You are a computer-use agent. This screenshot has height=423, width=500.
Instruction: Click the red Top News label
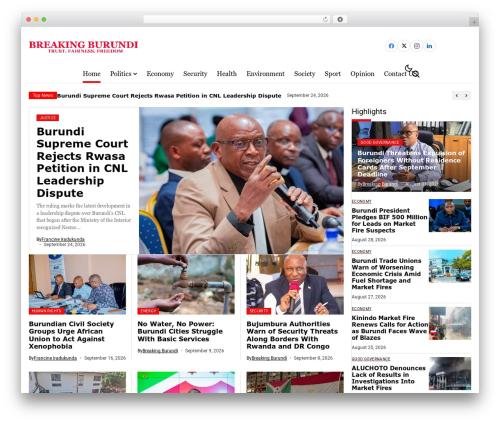pyautogui.click(x=43, y=95)
